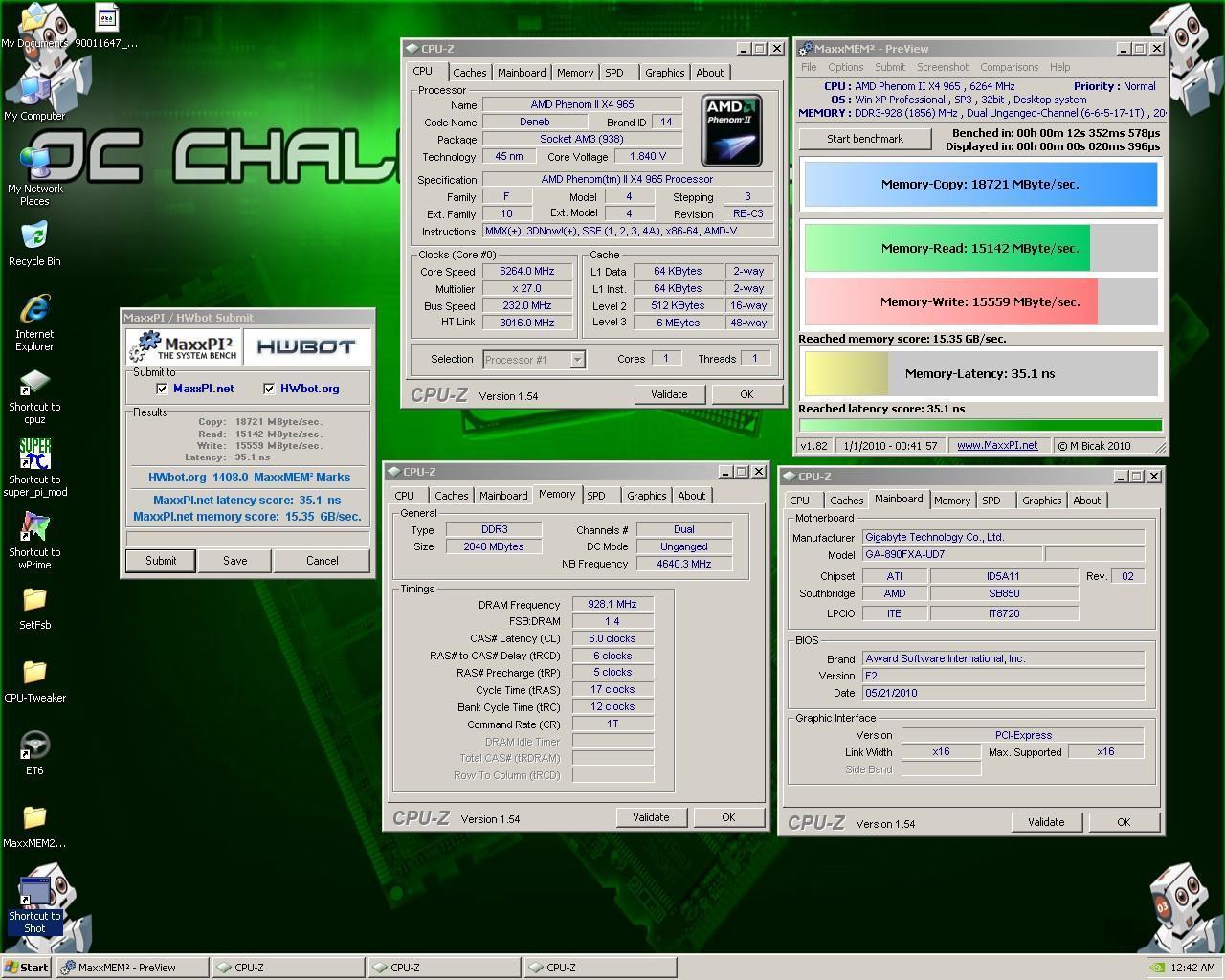Click the GA-890FXA-UD7 model field

(951, 555)
